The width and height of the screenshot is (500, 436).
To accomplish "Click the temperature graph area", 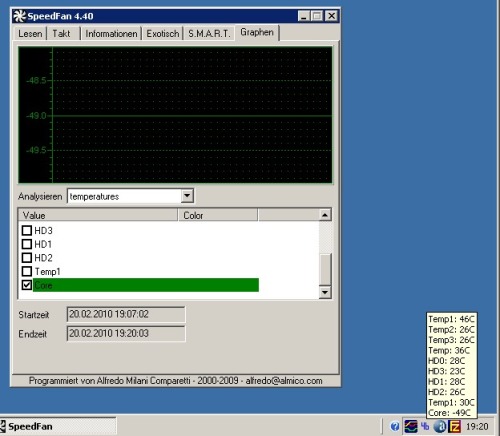I will (x=175, y=115).
